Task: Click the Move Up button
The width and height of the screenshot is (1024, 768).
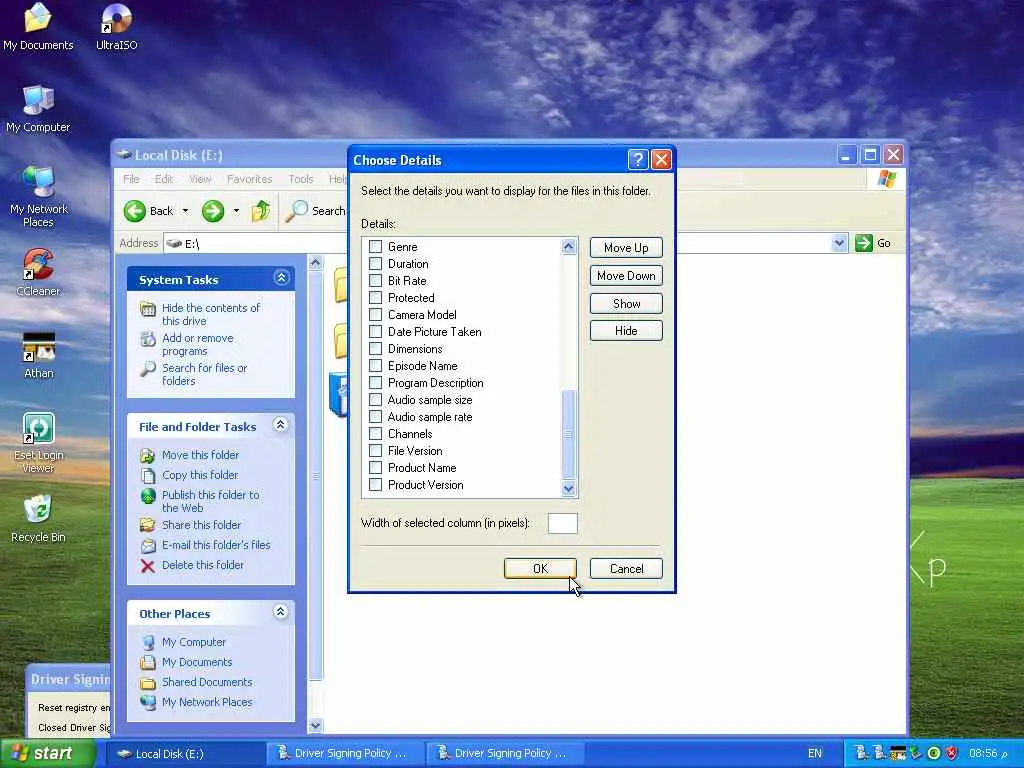Action: (626, 248)
